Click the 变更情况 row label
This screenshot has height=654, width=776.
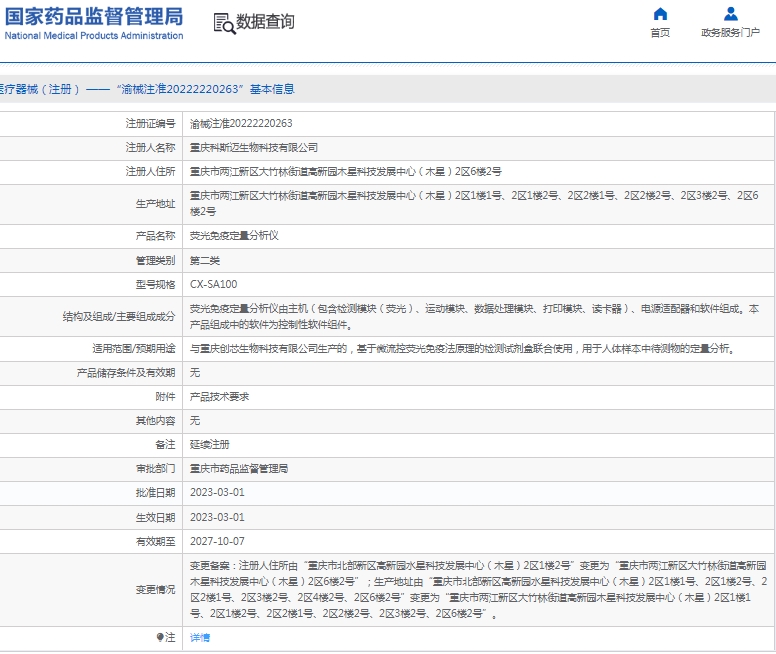[155, 590]
